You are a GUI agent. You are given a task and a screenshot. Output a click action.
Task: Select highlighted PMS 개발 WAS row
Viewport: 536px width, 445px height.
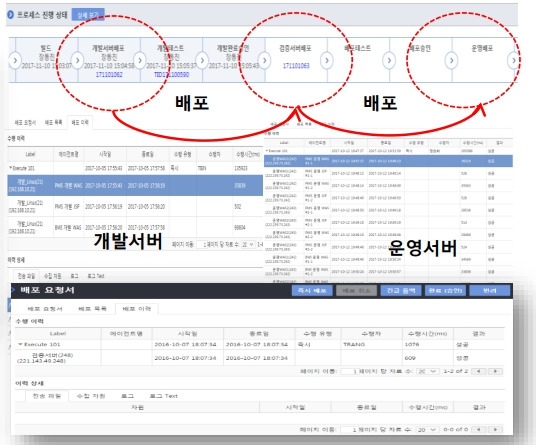pos(135,185)
